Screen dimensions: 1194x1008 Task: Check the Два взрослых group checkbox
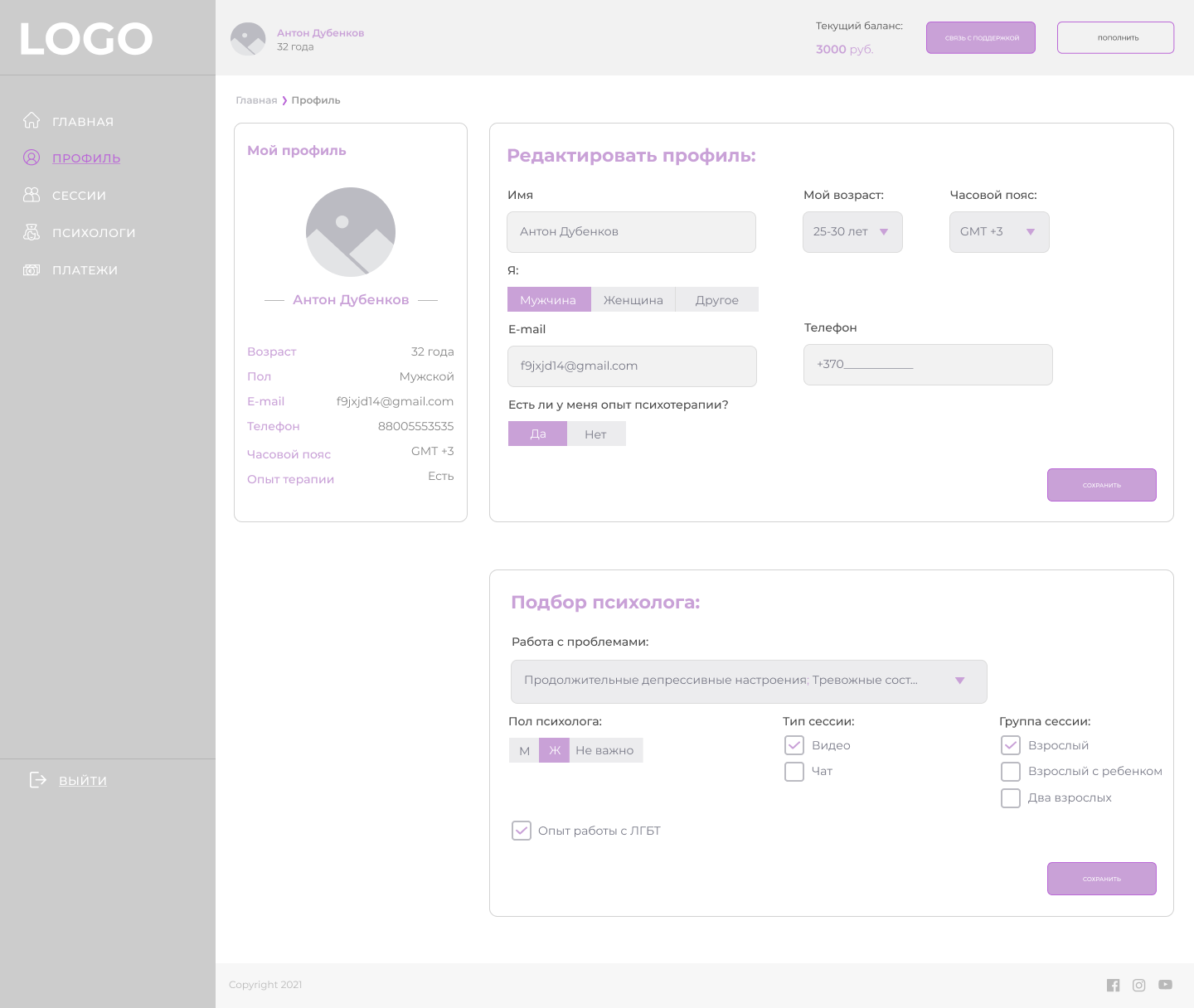pos(1011,798)
